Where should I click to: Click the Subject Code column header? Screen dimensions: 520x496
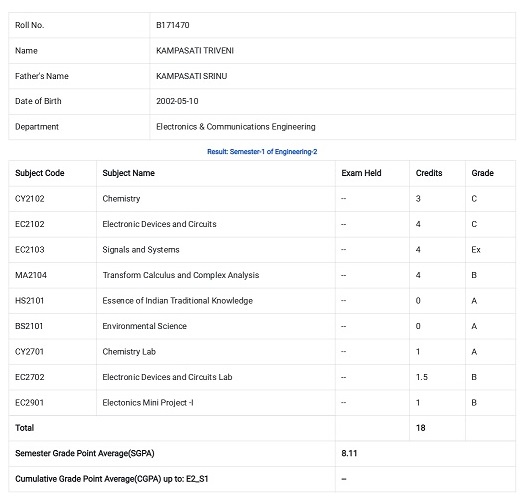click(x=40, y=173)
